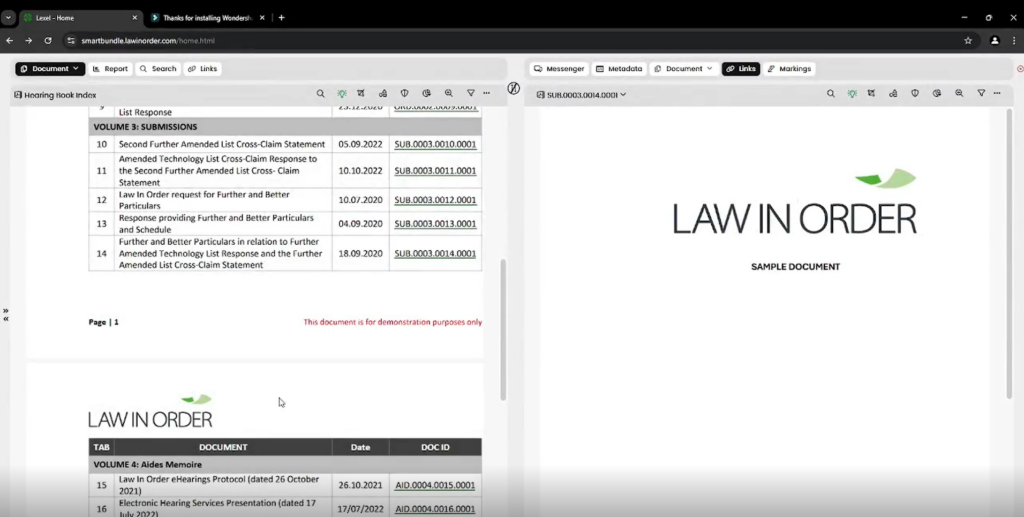Click the pie chart icon in left pane toolbar
Viewport: 1024px width, 517px height.
[x=426, y=94]
